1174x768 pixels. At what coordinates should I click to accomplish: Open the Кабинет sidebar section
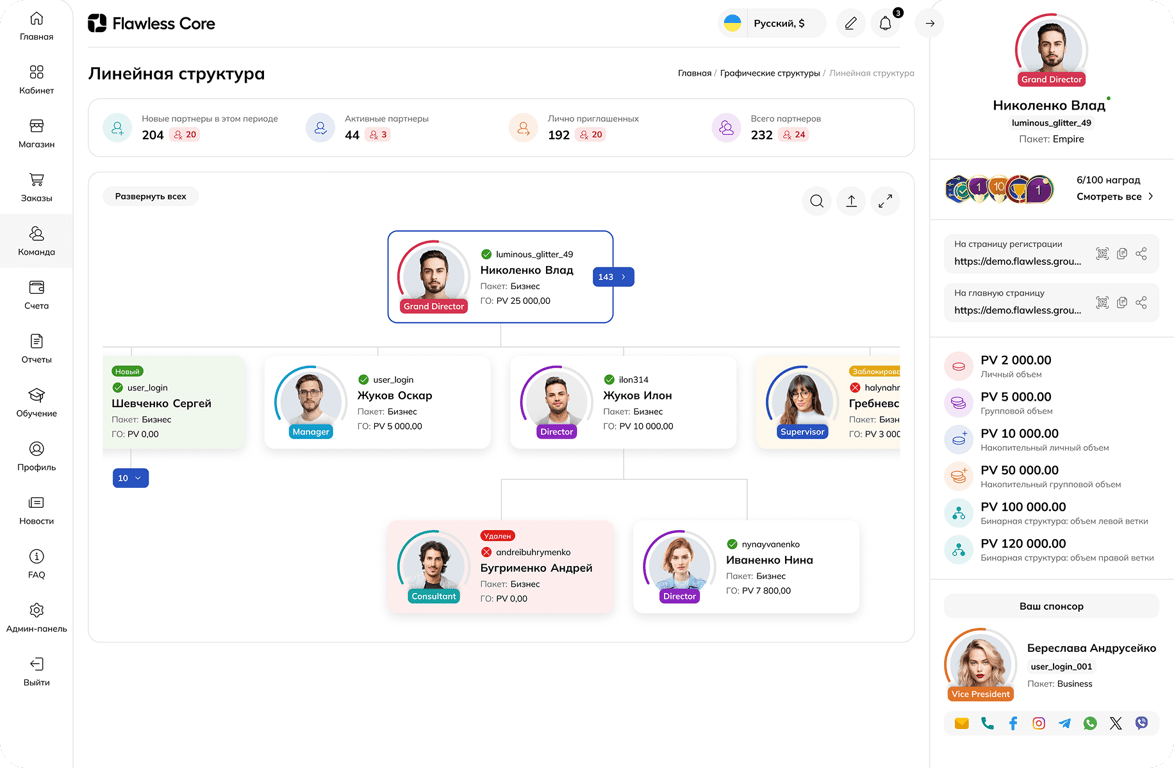click(36, 80)
